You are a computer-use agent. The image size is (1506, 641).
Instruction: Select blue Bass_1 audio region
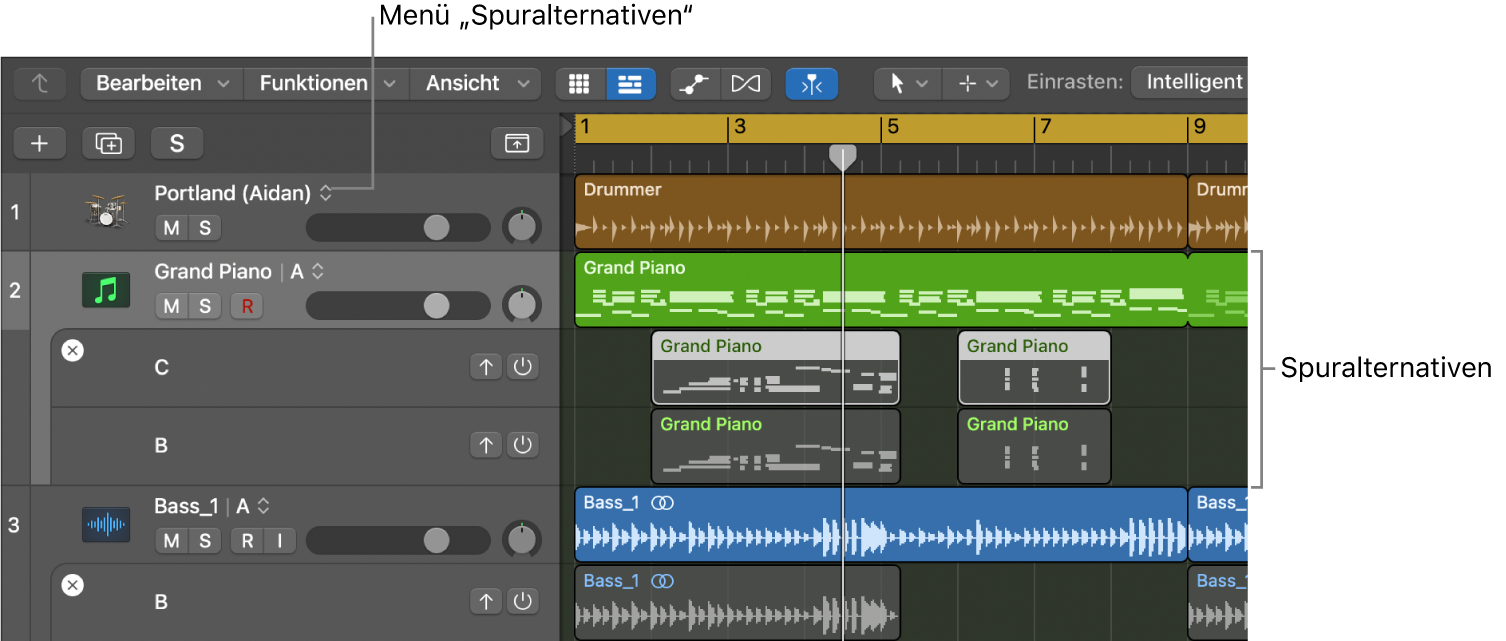click(881, 525)
